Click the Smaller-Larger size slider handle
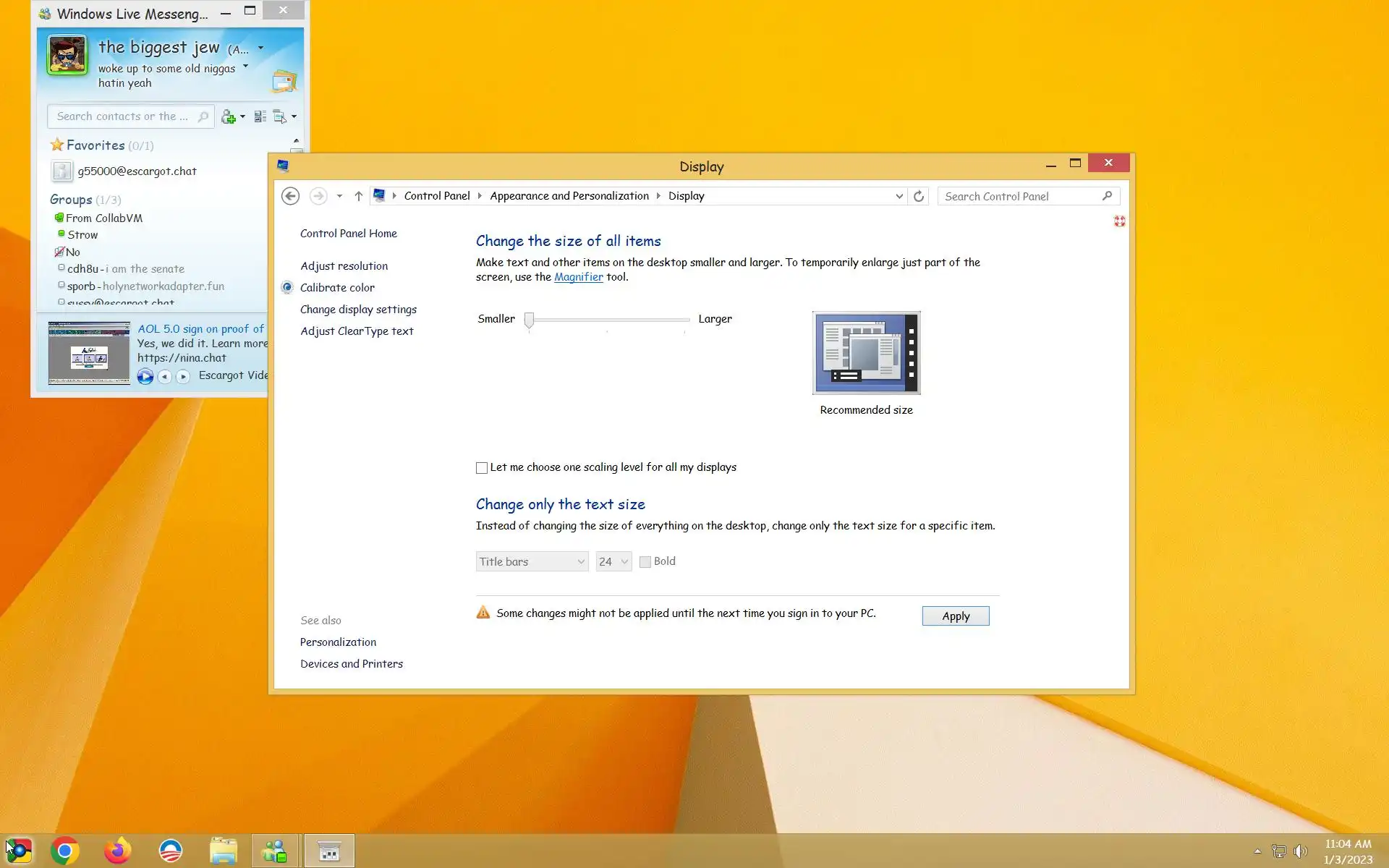The height and width of the screenshot is (868, 1389). (529, 320)
